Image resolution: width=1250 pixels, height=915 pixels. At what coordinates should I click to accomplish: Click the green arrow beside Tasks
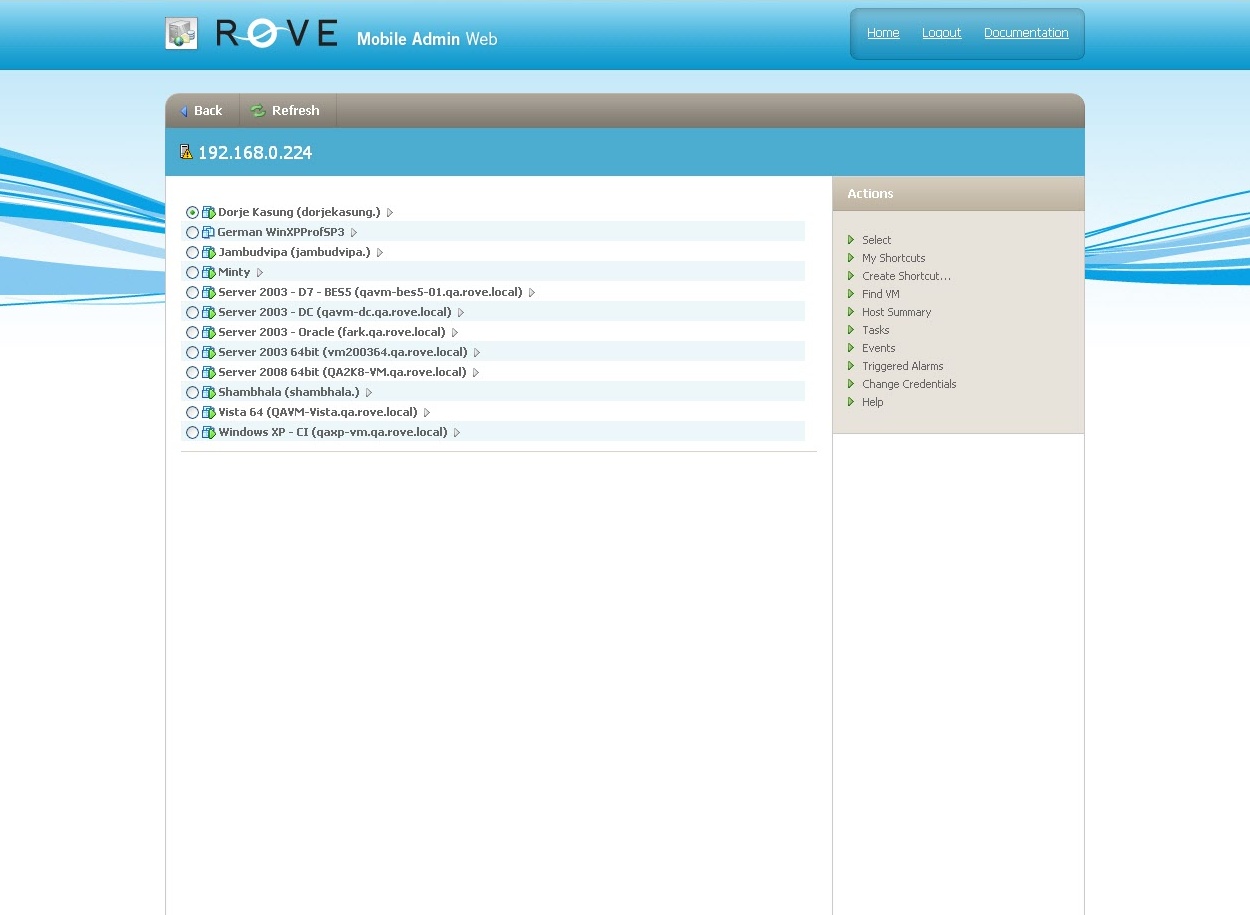(x=851, y=330)
